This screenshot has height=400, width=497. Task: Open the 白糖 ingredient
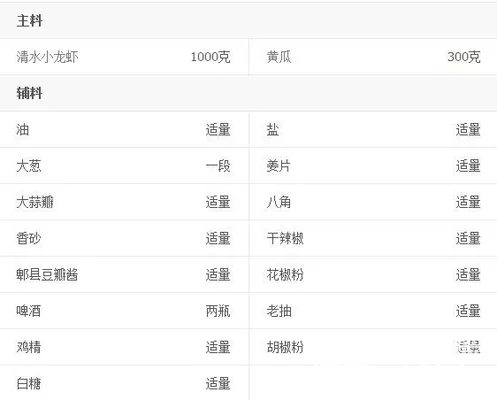tap(29, 384)
